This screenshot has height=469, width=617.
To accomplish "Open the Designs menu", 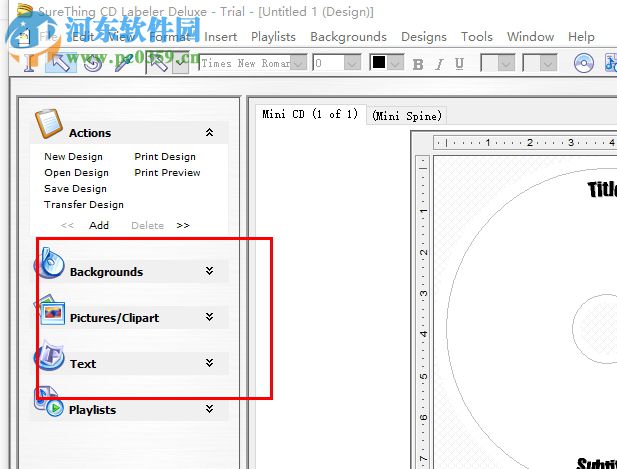I will [x=424, y=37].
